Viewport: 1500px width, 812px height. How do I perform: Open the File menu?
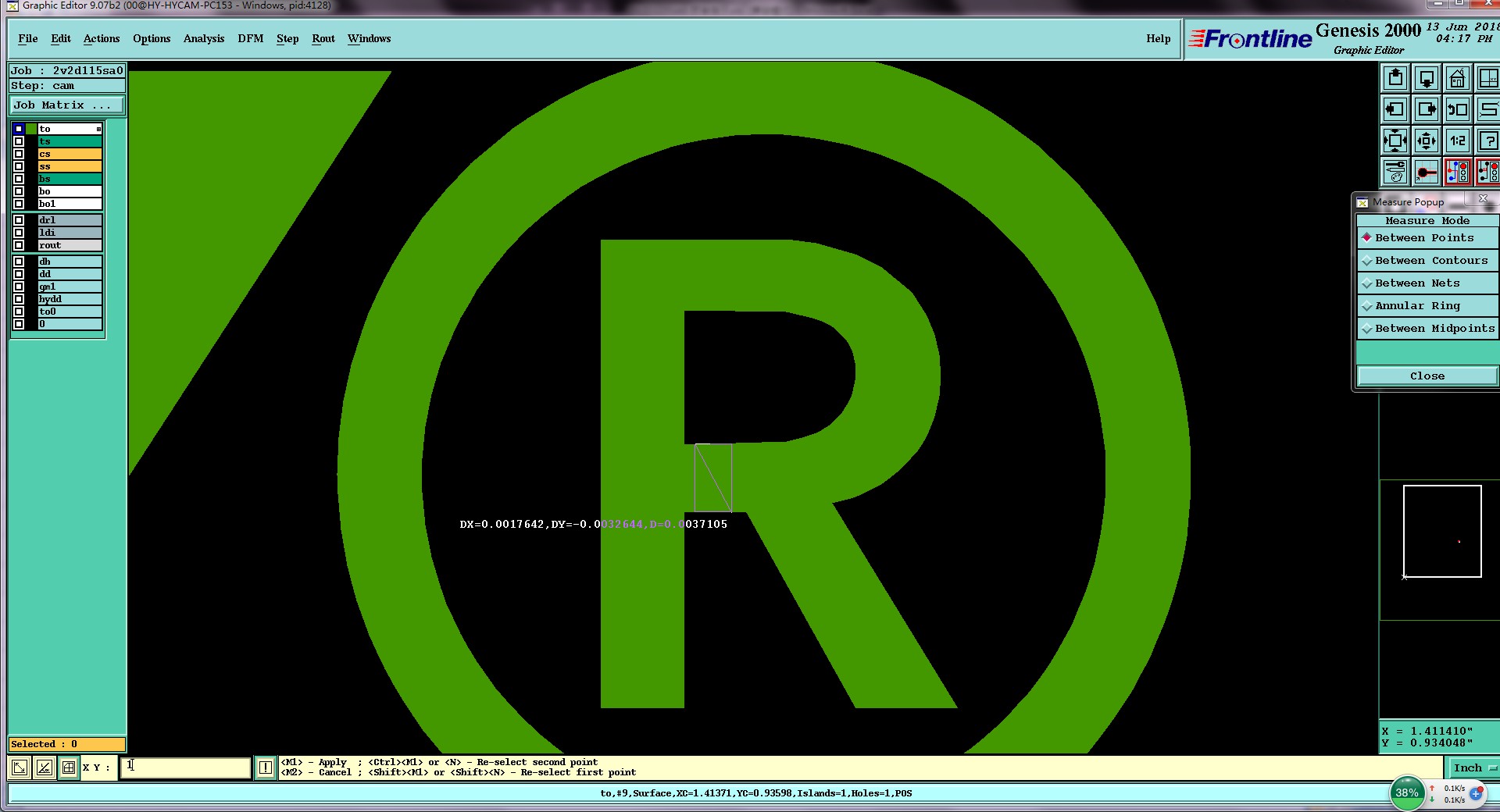pyautogui.click(x=28, y=39)
